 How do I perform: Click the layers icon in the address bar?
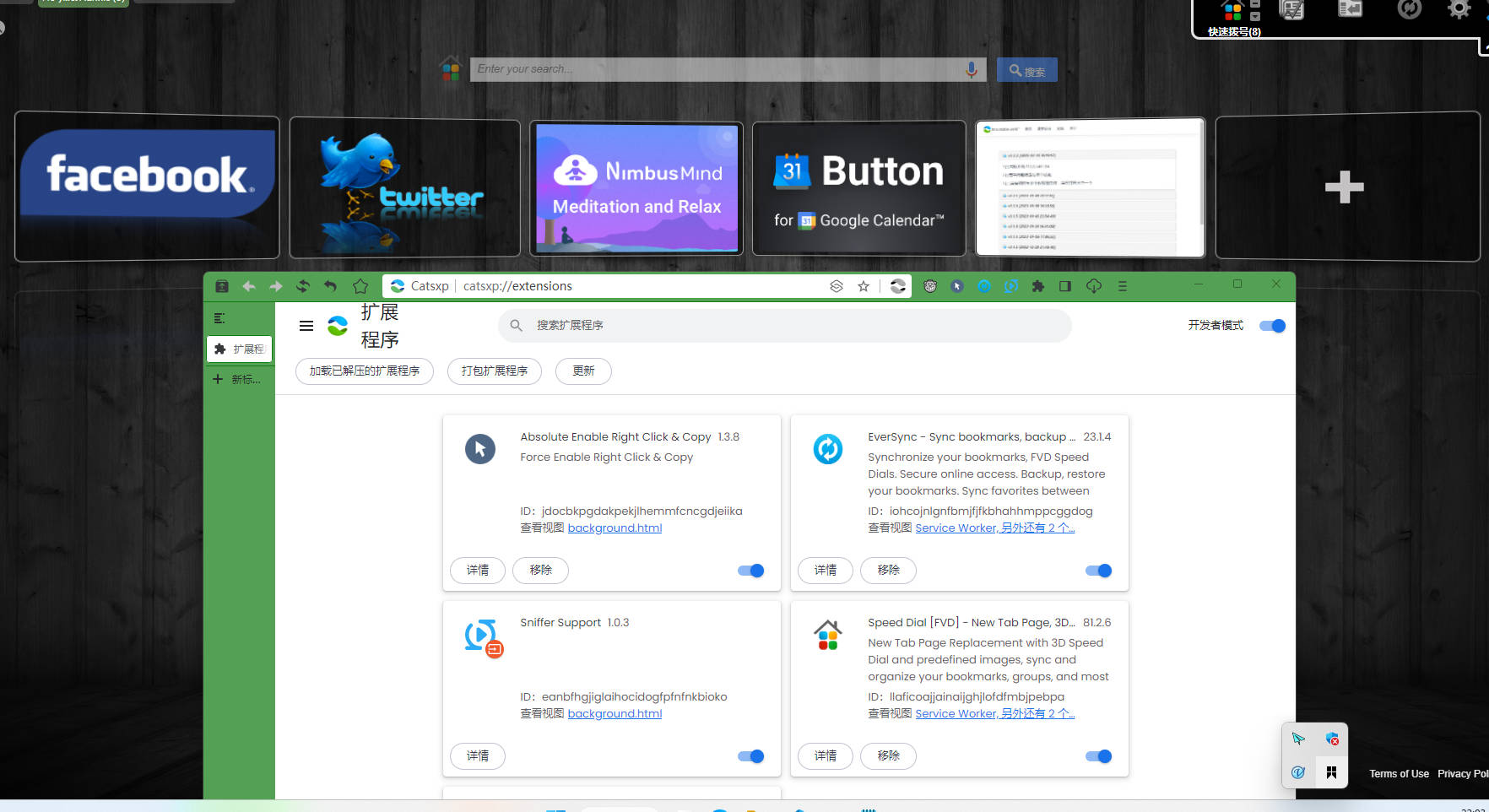pyautogui.click(x=837, y=286)
